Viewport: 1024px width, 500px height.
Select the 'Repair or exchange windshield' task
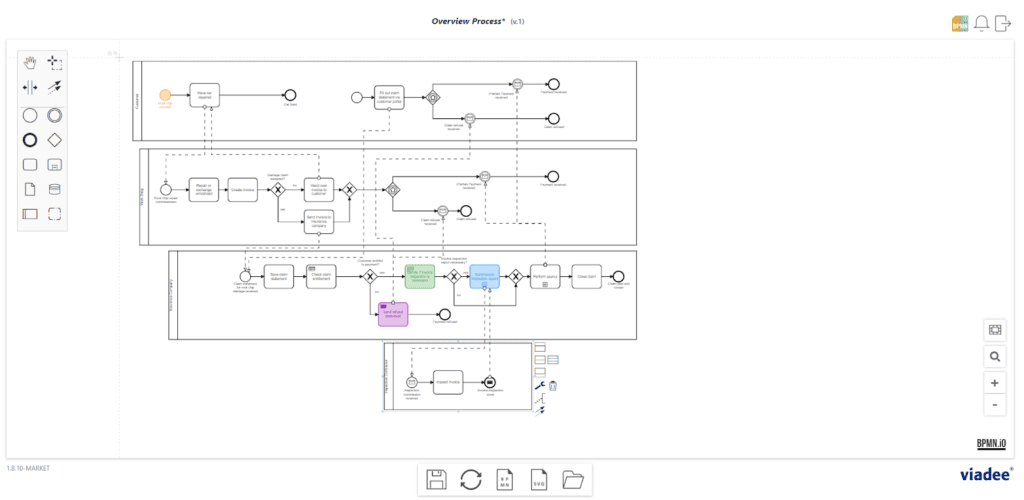[x=204, y=189]
